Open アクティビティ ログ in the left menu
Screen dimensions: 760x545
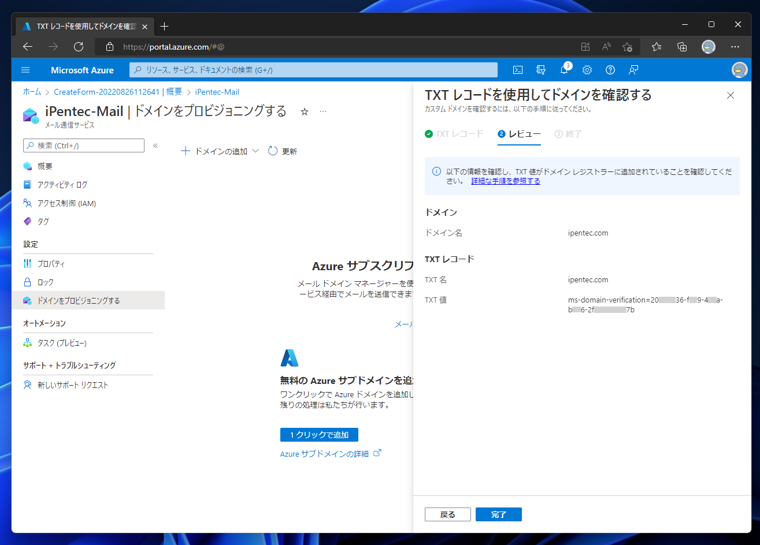point(62,185)
